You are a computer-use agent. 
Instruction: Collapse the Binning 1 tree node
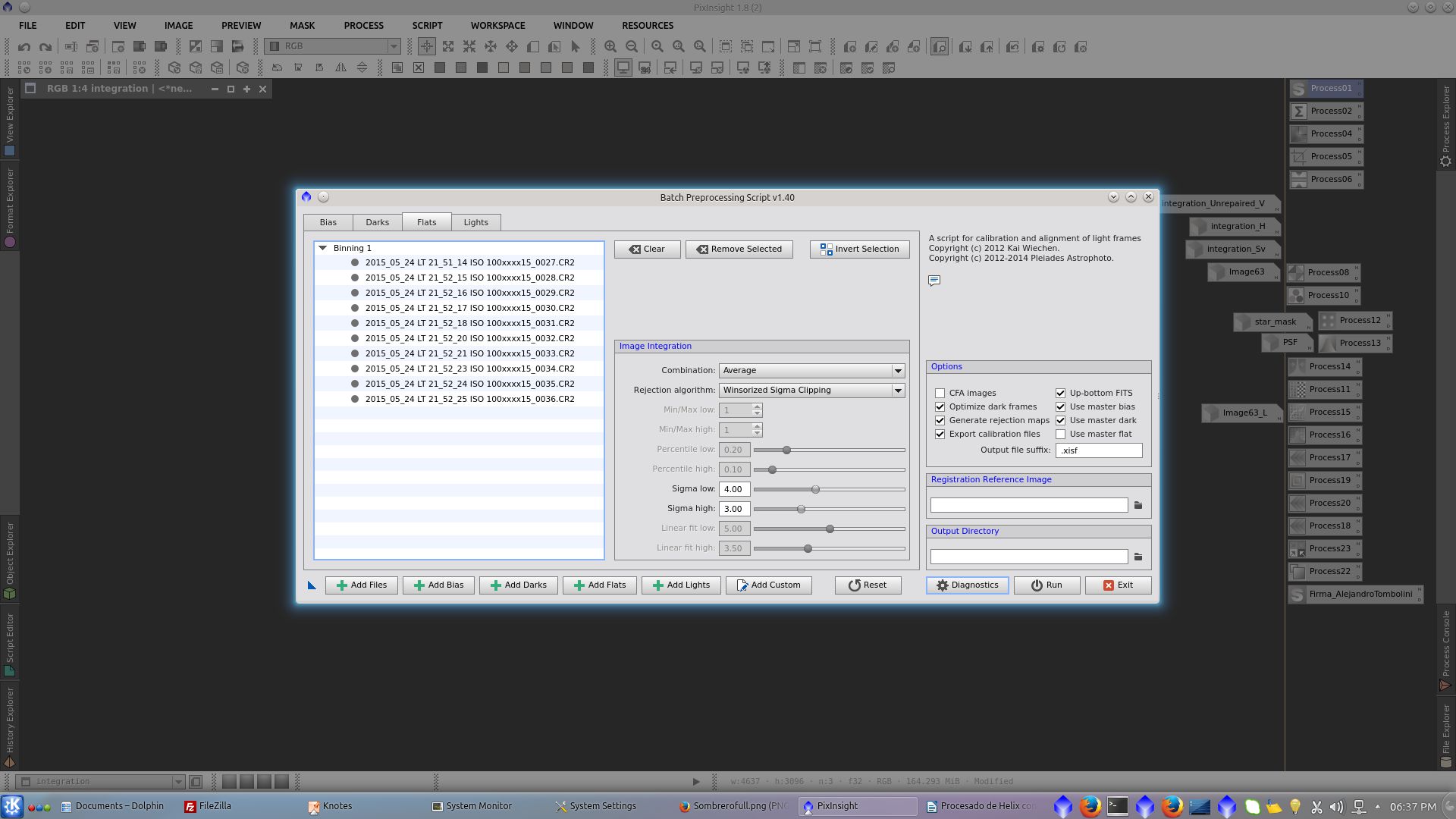[323, 249]
